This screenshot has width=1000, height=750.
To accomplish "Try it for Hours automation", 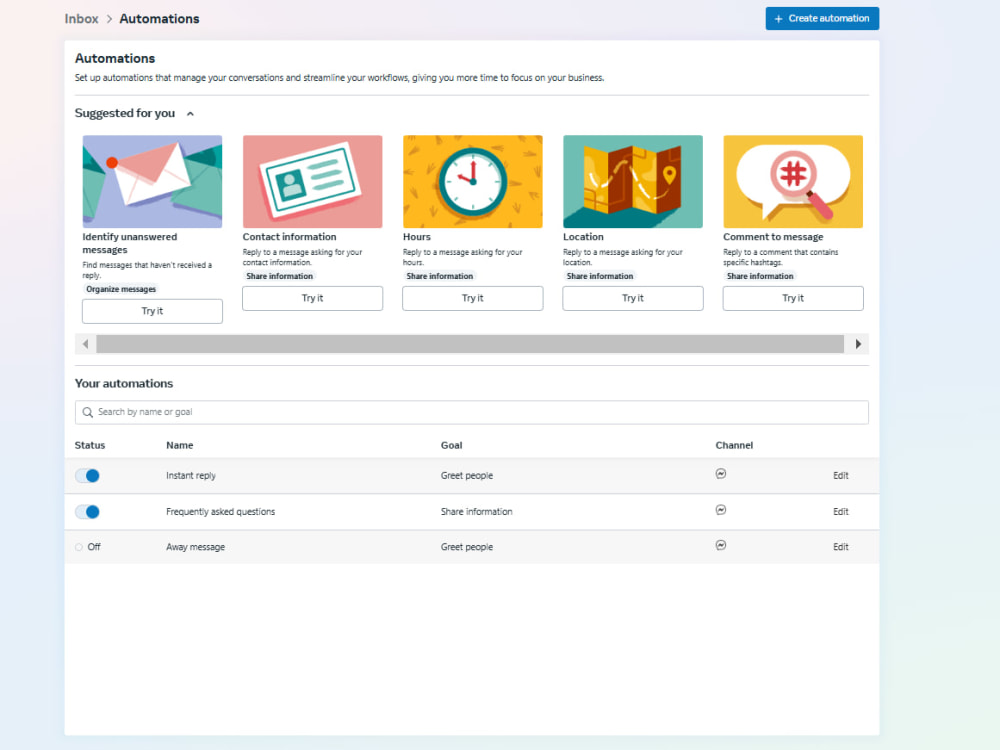I will click(473, 298).
